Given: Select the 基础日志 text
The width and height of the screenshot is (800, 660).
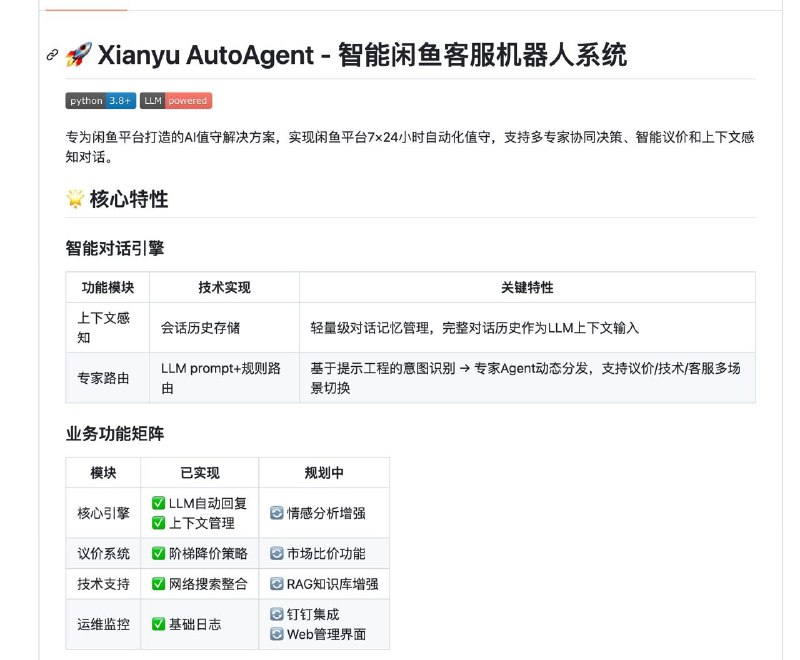Looking at the screenshot, I should (195, 624).
